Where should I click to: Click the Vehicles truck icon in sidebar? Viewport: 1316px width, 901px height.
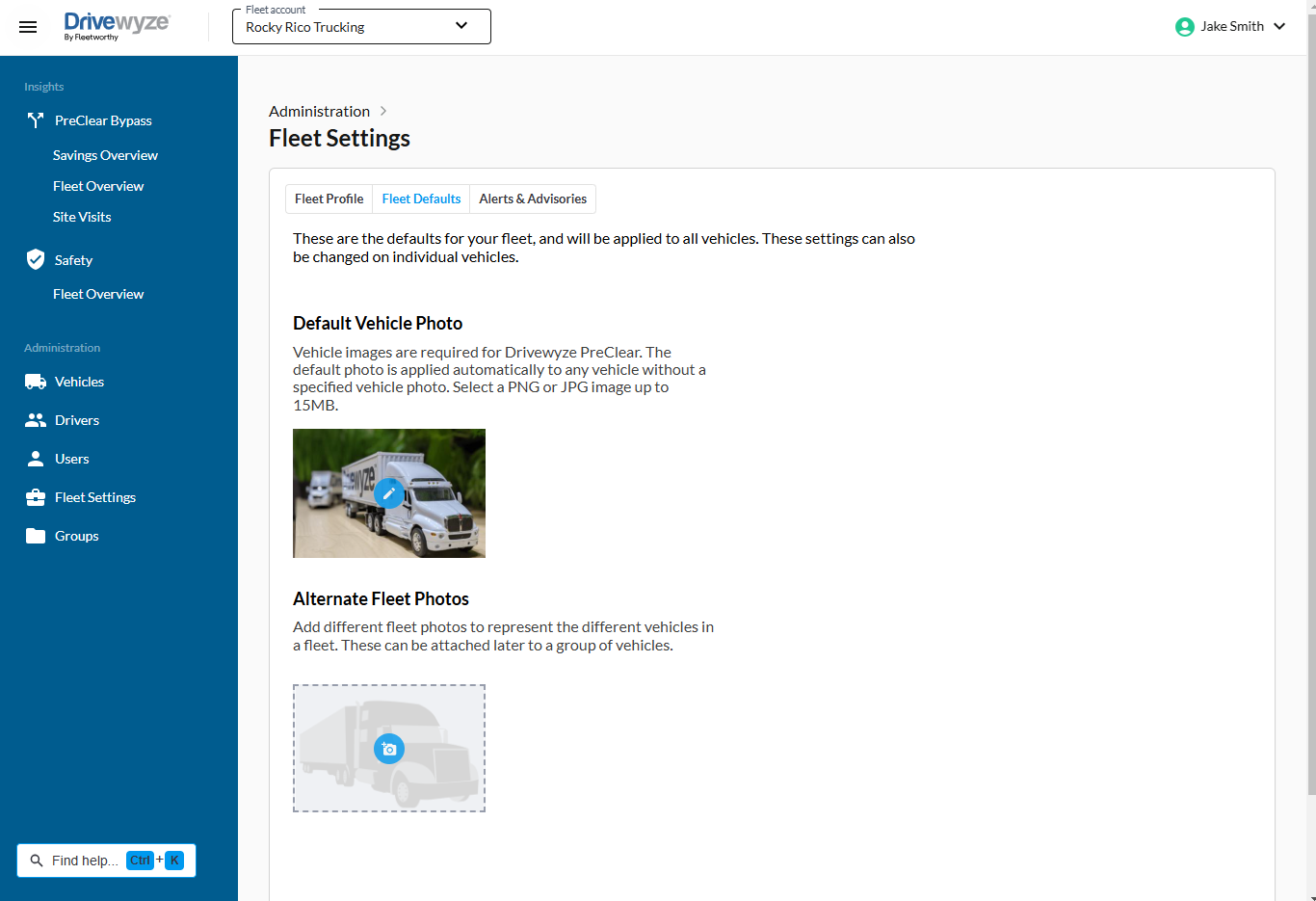click(36, 382)
